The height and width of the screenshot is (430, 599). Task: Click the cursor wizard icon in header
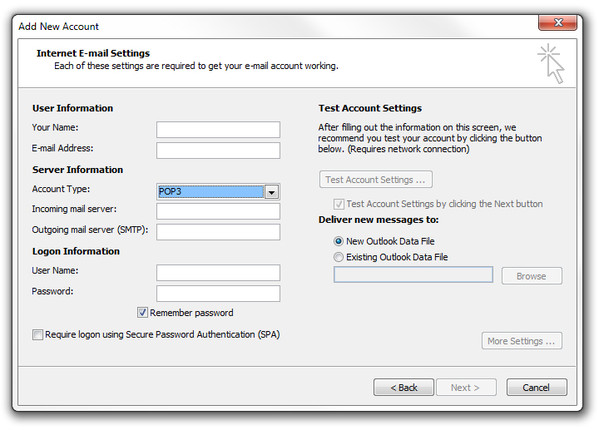point(550,63)
